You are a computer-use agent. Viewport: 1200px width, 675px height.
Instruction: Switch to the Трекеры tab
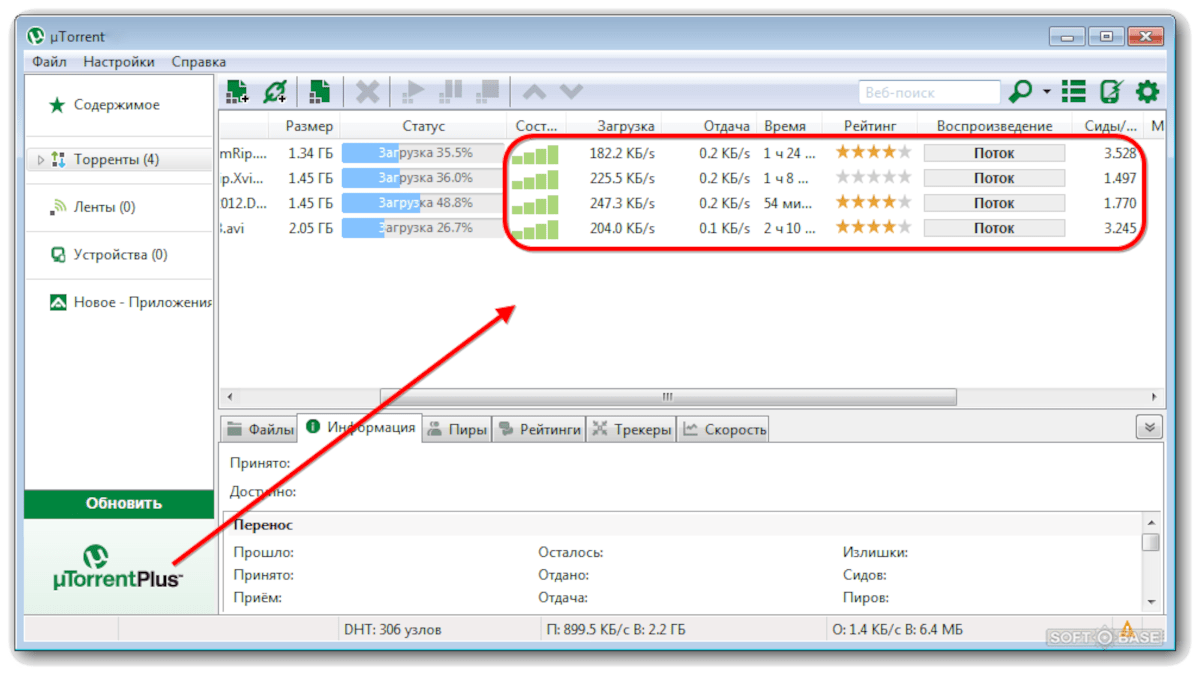click(x=632, y=429)
